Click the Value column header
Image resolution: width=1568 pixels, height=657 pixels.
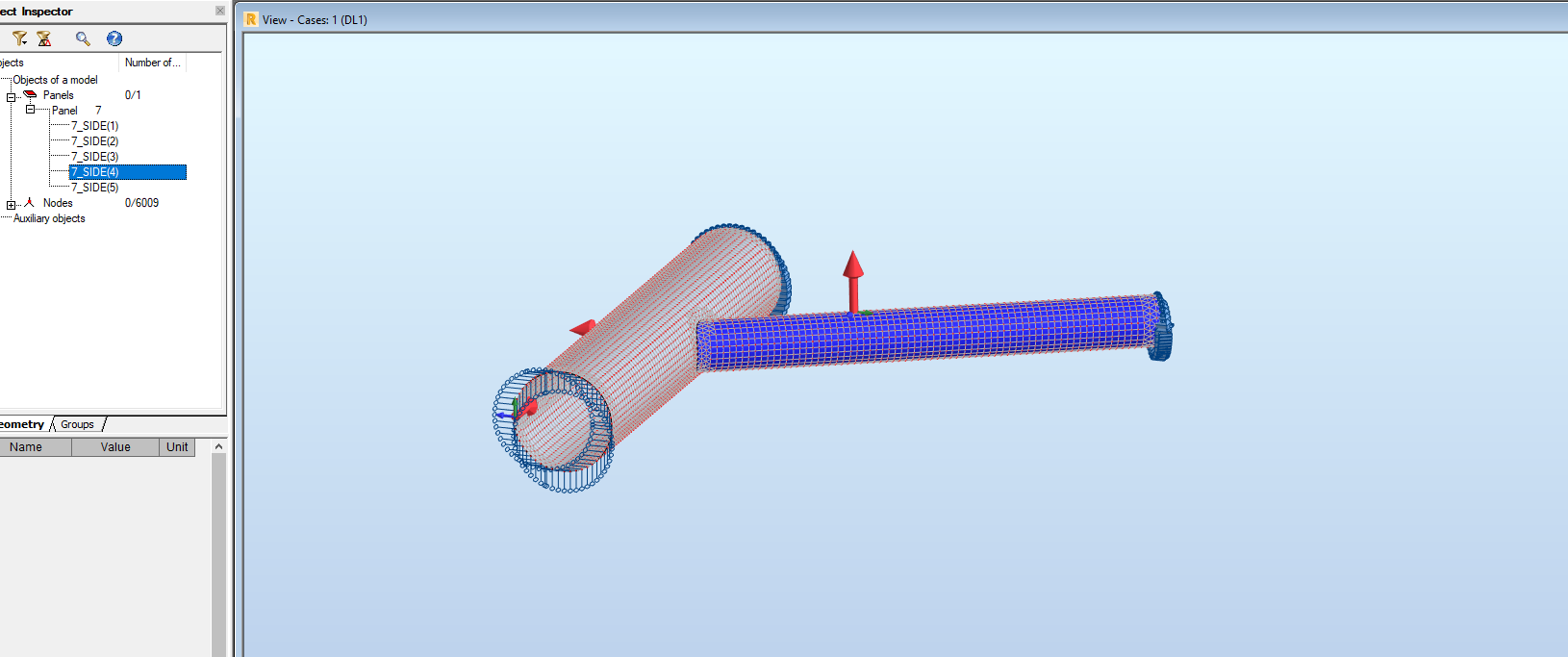115,447
